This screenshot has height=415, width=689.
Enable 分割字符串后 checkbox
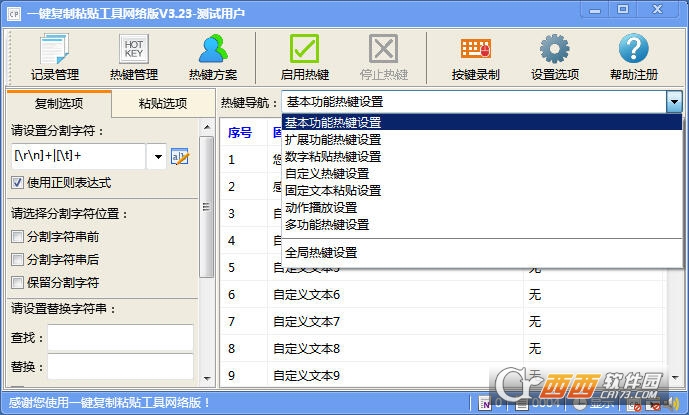18,259
